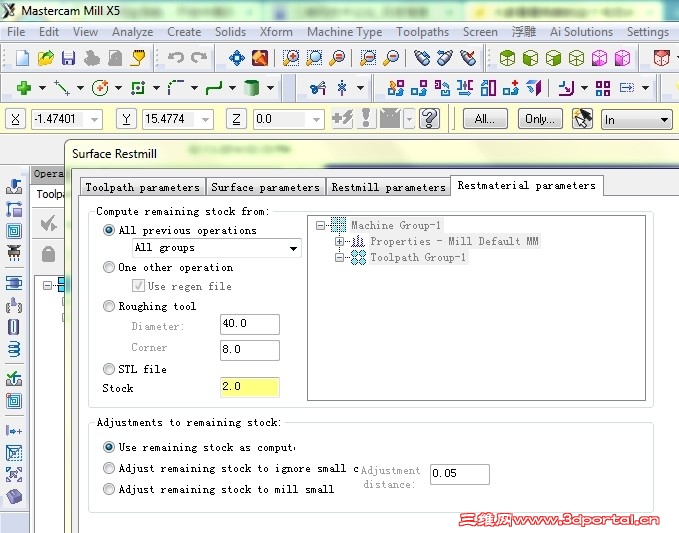Open the X coordinate dropdown arrow

[94, 119]
